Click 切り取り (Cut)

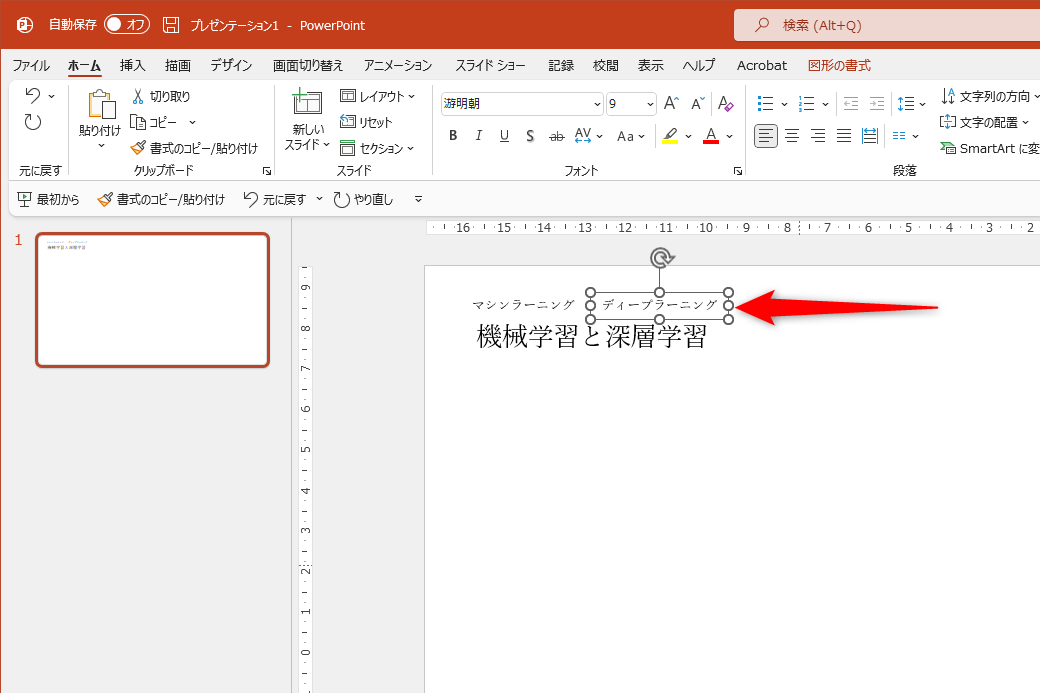(x=161, y=96)
